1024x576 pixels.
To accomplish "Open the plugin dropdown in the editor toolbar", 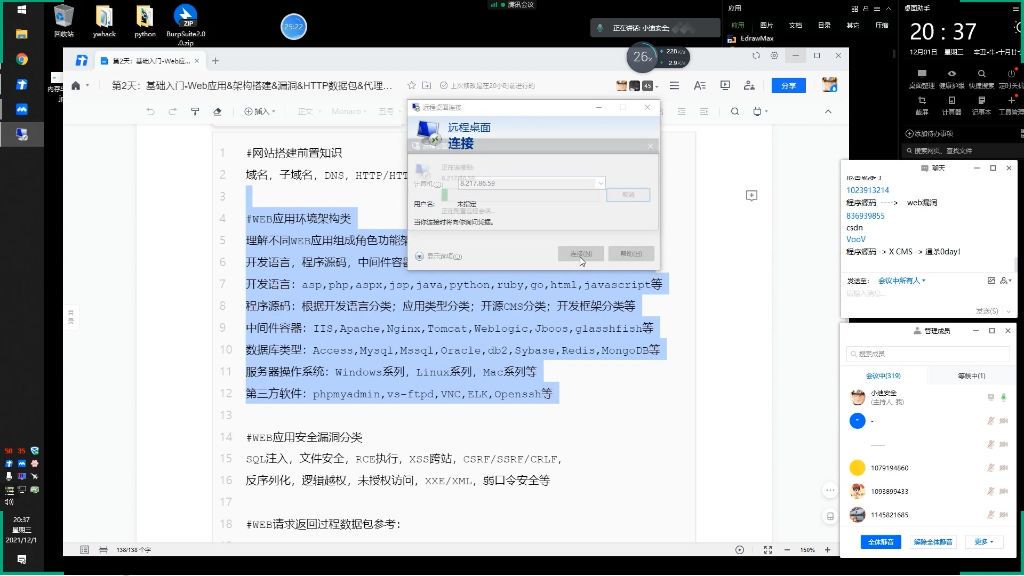I will pos(760,112).
